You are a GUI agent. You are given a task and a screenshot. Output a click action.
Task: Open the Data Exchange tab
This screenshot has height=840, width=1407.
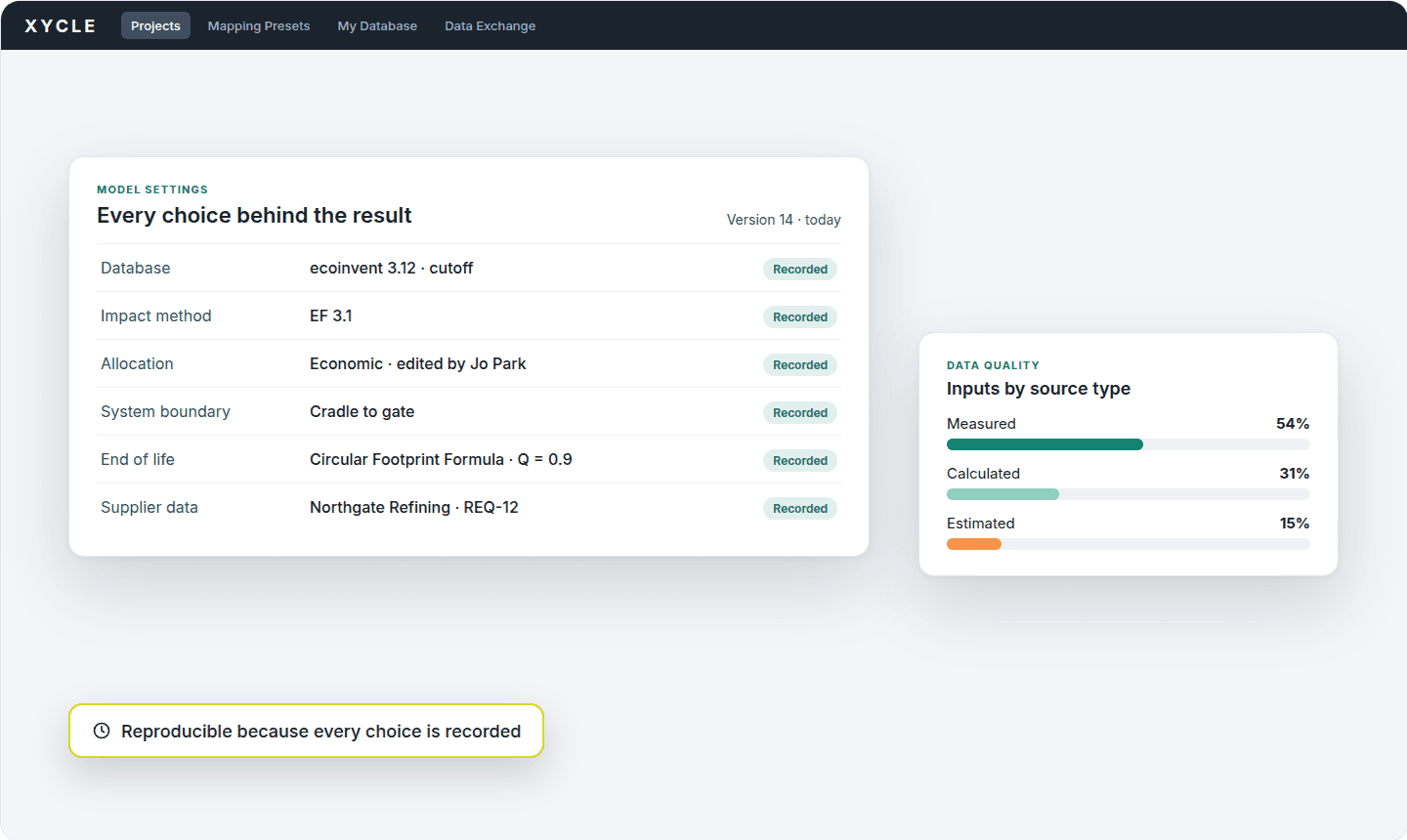point(490,25)
